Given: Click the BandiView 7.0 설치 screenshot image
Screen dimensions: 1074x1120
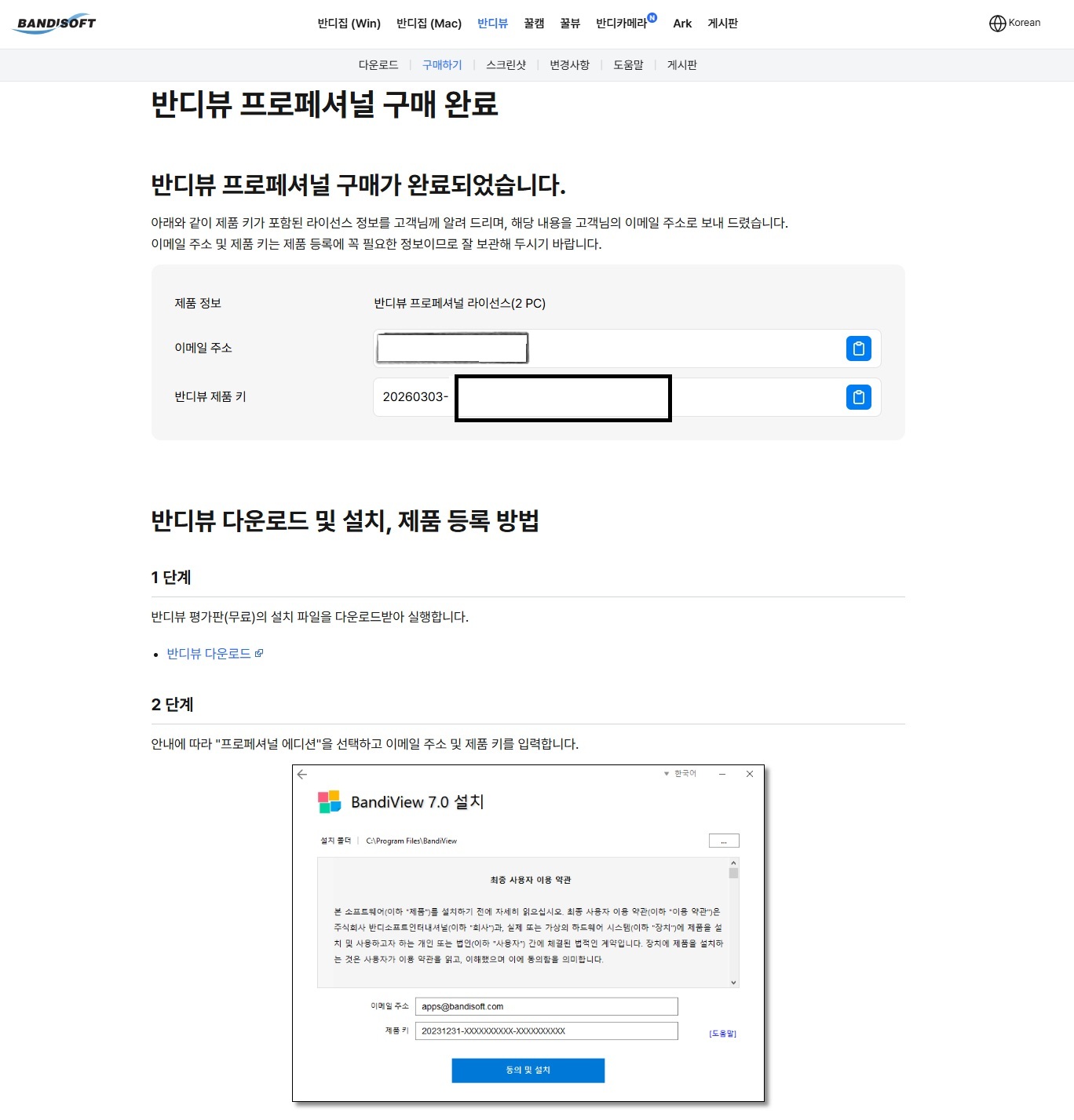Looking at the screenshot, I should pyautogui.click(x=528, y=934).
